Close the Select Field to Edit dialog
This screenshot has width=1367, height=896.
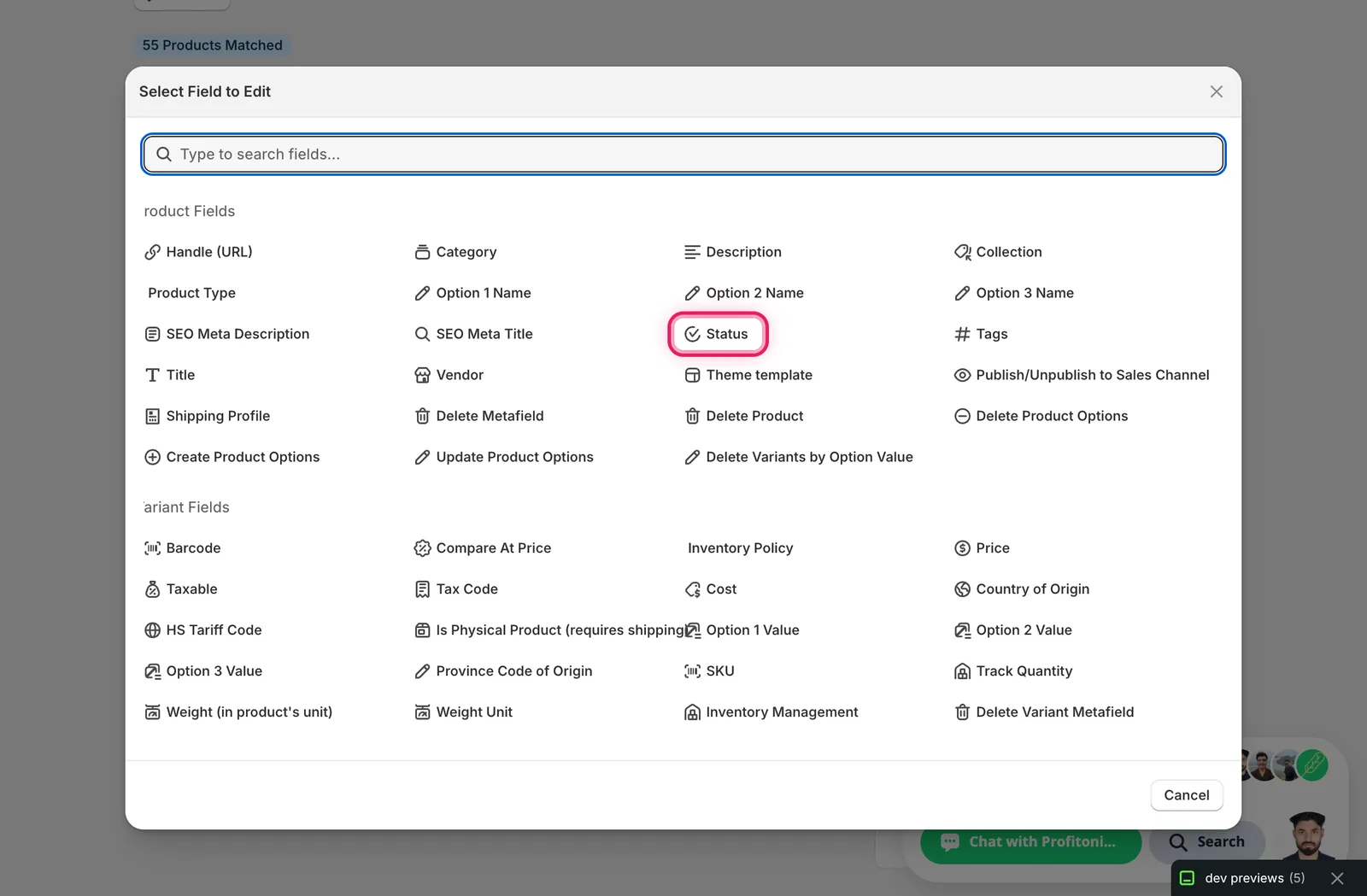(1217, 91)
